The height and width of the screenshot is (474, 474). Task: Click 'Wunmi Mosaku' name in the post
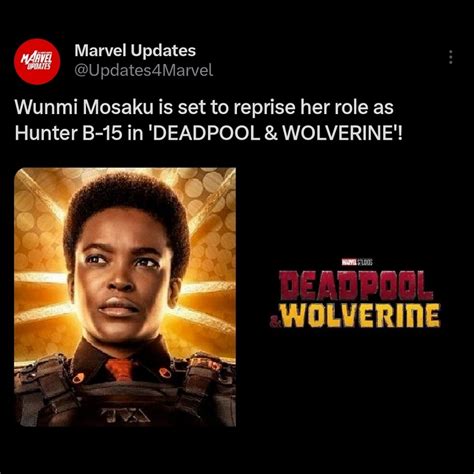(x=84, y=108)
